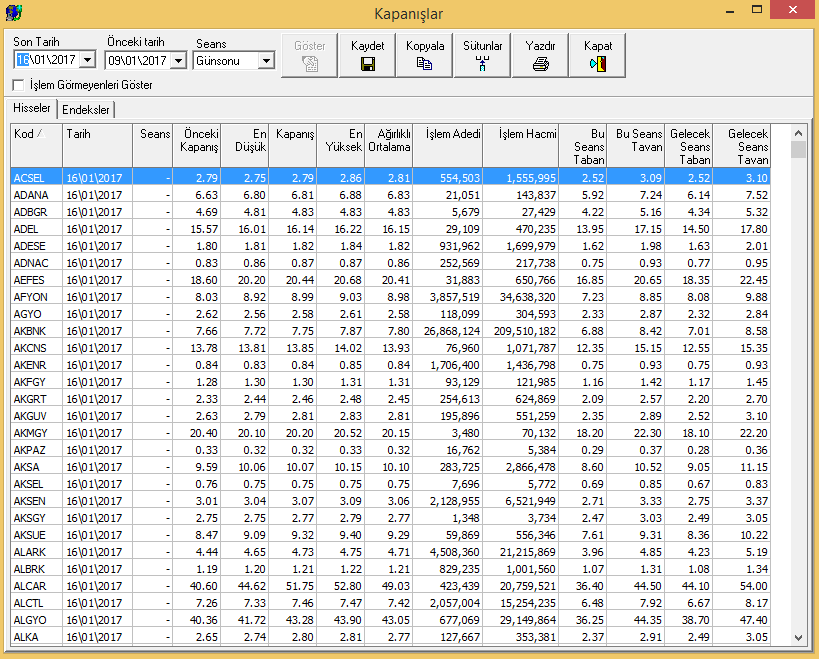
Task: Click the Bu Seans Taban header
Action: point(583,146)
